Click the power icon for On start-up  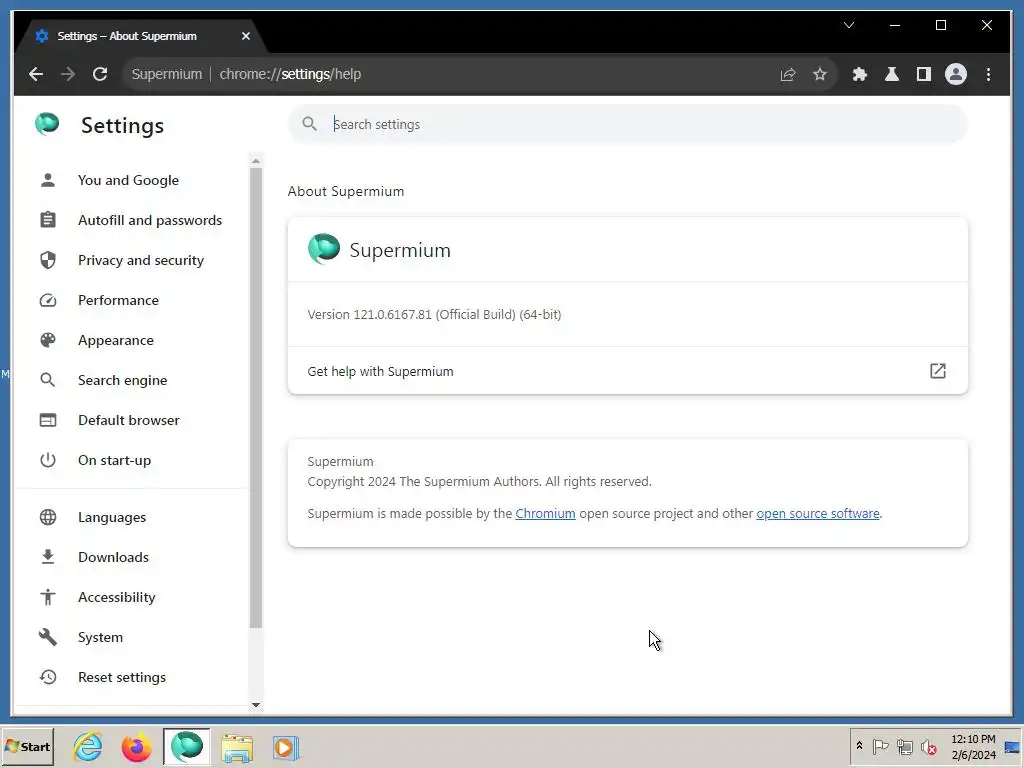48,460
